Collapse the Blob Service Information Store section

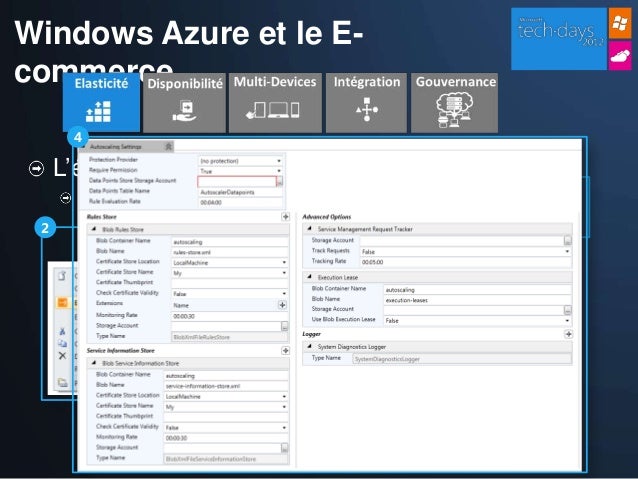(94, 363)
